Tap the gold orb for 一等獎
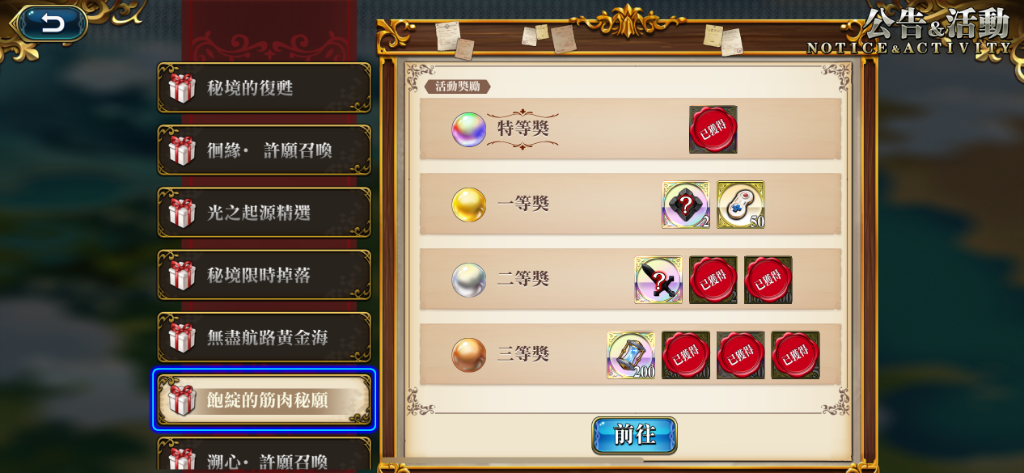Viewport: 1024px width, 473px height. click(x=469, y=204)
